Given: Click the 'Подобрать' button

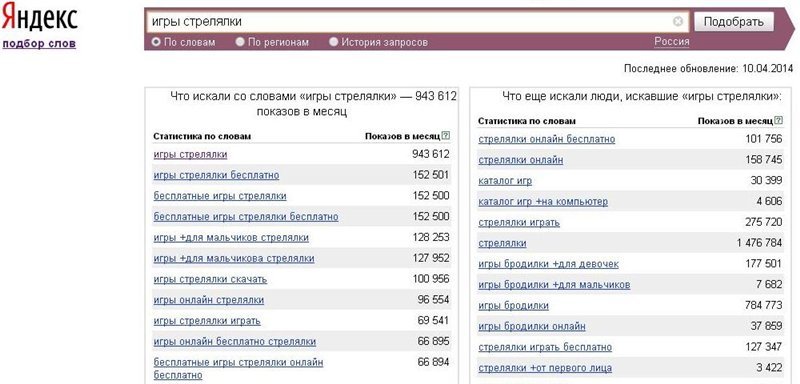Looking at the screenshot, I should tap(734, 22).
